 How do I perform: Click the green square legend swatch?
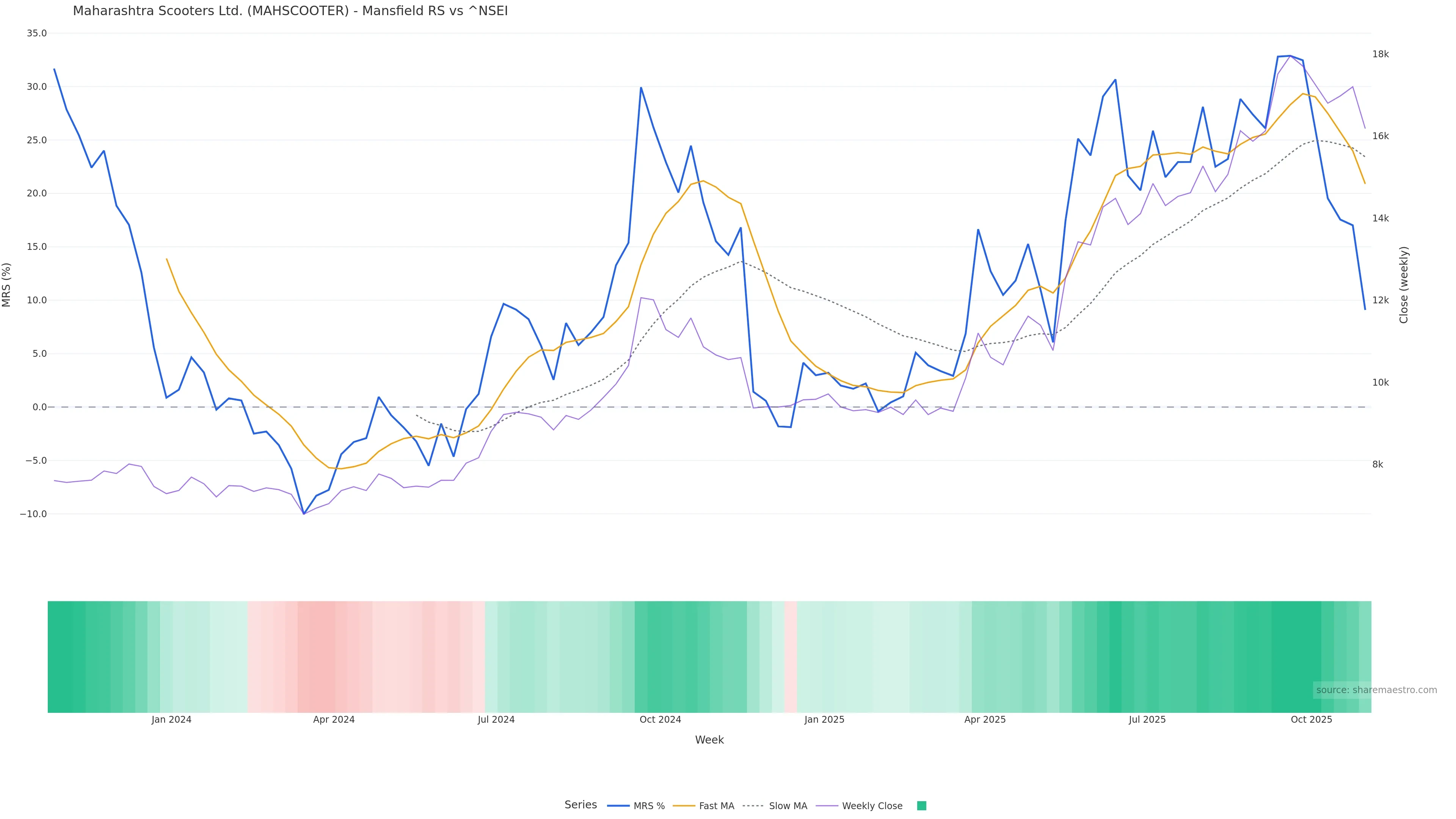(x=921, y=806)
